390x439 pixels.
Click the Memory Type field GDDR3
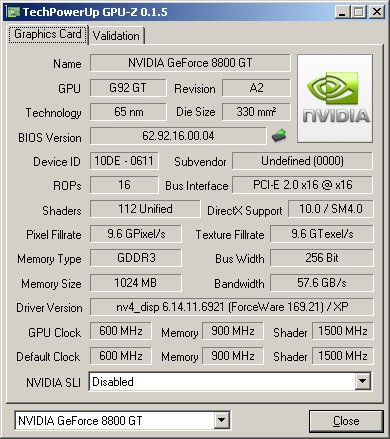(136, 258)
